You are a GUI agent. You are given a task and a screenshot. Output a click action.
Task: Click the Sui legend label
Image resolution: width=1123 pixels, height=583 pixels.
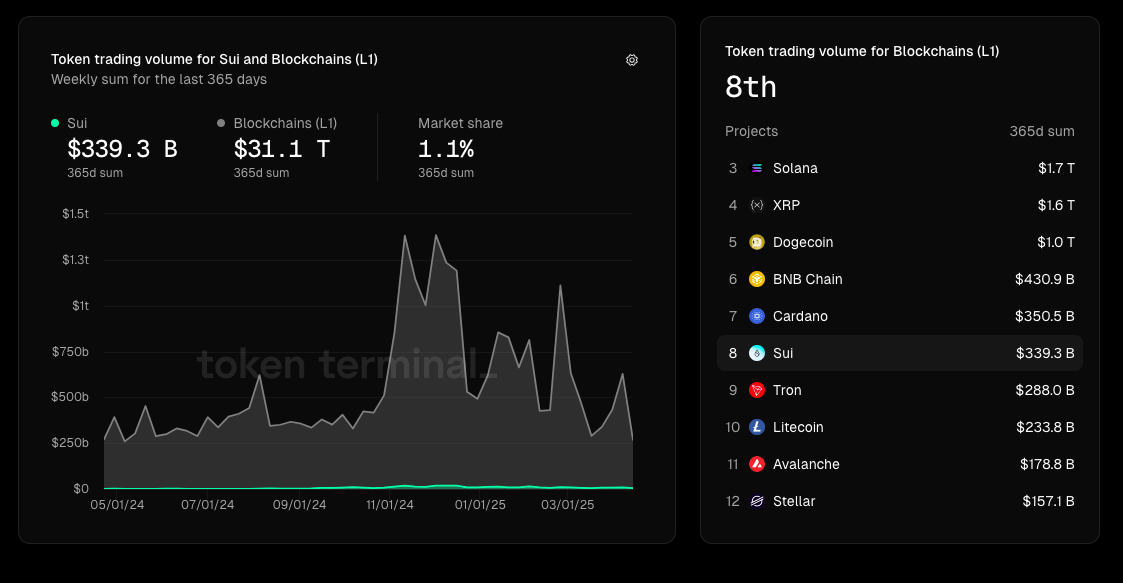[77, 123]
